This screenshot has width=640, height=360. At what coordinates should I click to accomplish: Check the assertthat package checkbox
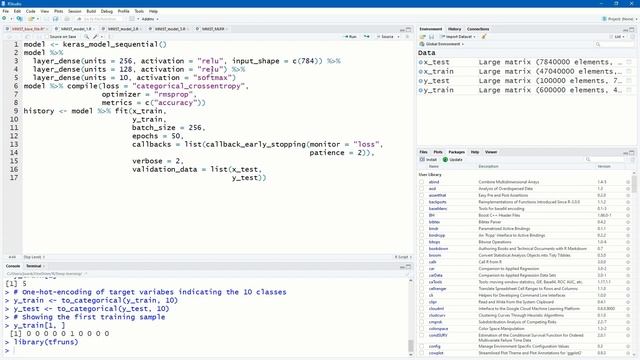coord(422,196)
